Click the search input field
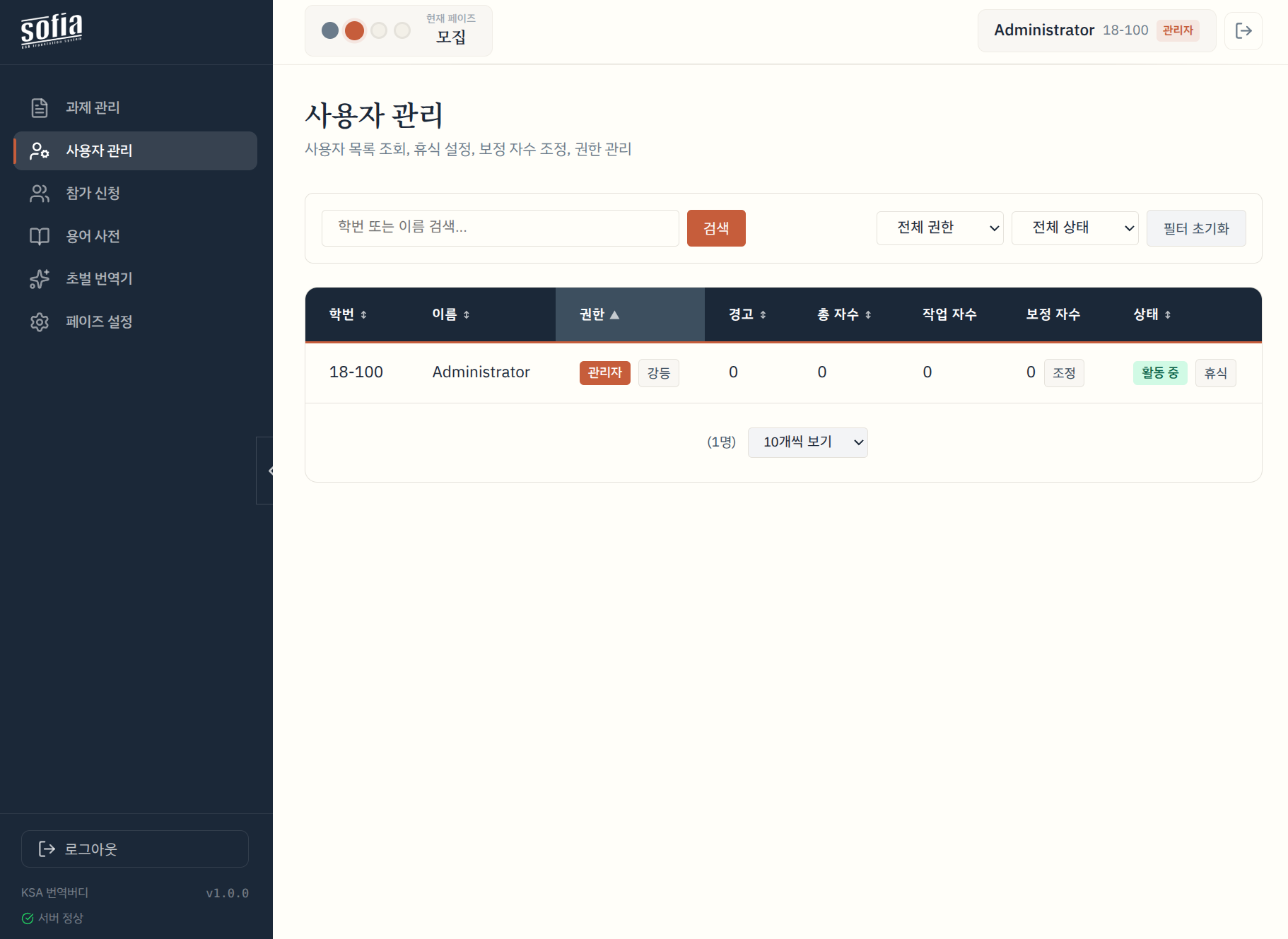This screenshot has width=1288, height=939. coord(500,228)
